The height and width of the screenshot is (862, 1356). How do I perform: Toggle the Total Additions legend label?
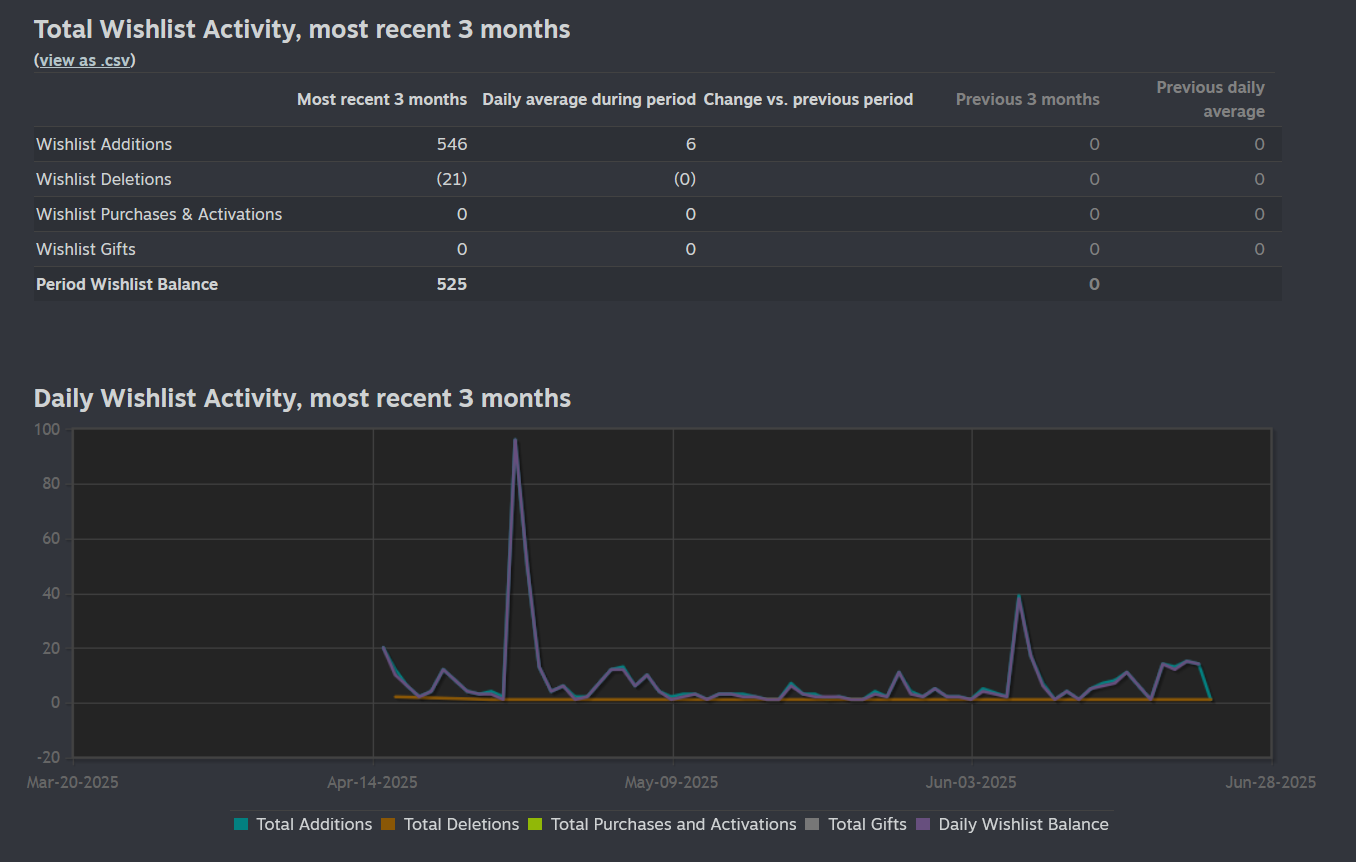tap(314, 825)
